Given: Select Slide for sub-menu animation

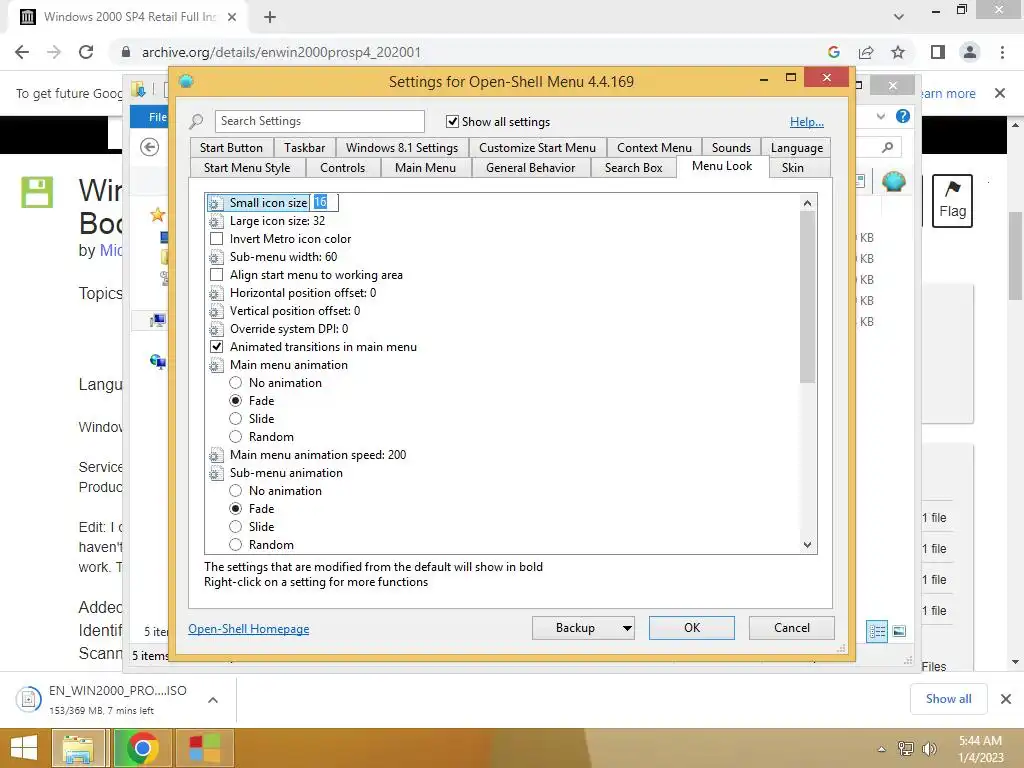Looking at the screenshot, I should tap(236, 527).
